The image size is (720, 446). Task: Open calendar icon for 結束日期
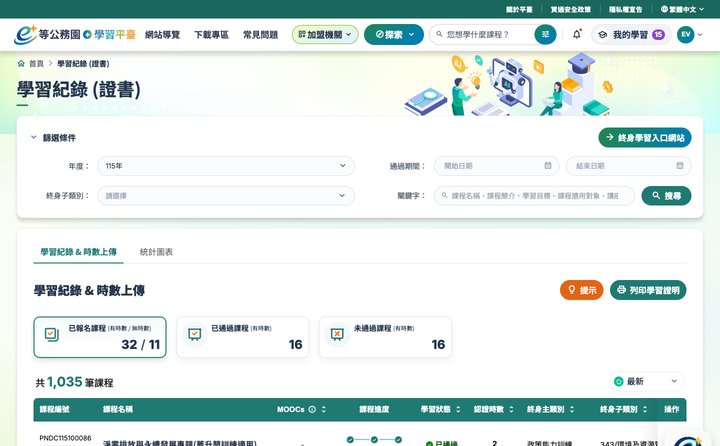click(x=680, y=165)
